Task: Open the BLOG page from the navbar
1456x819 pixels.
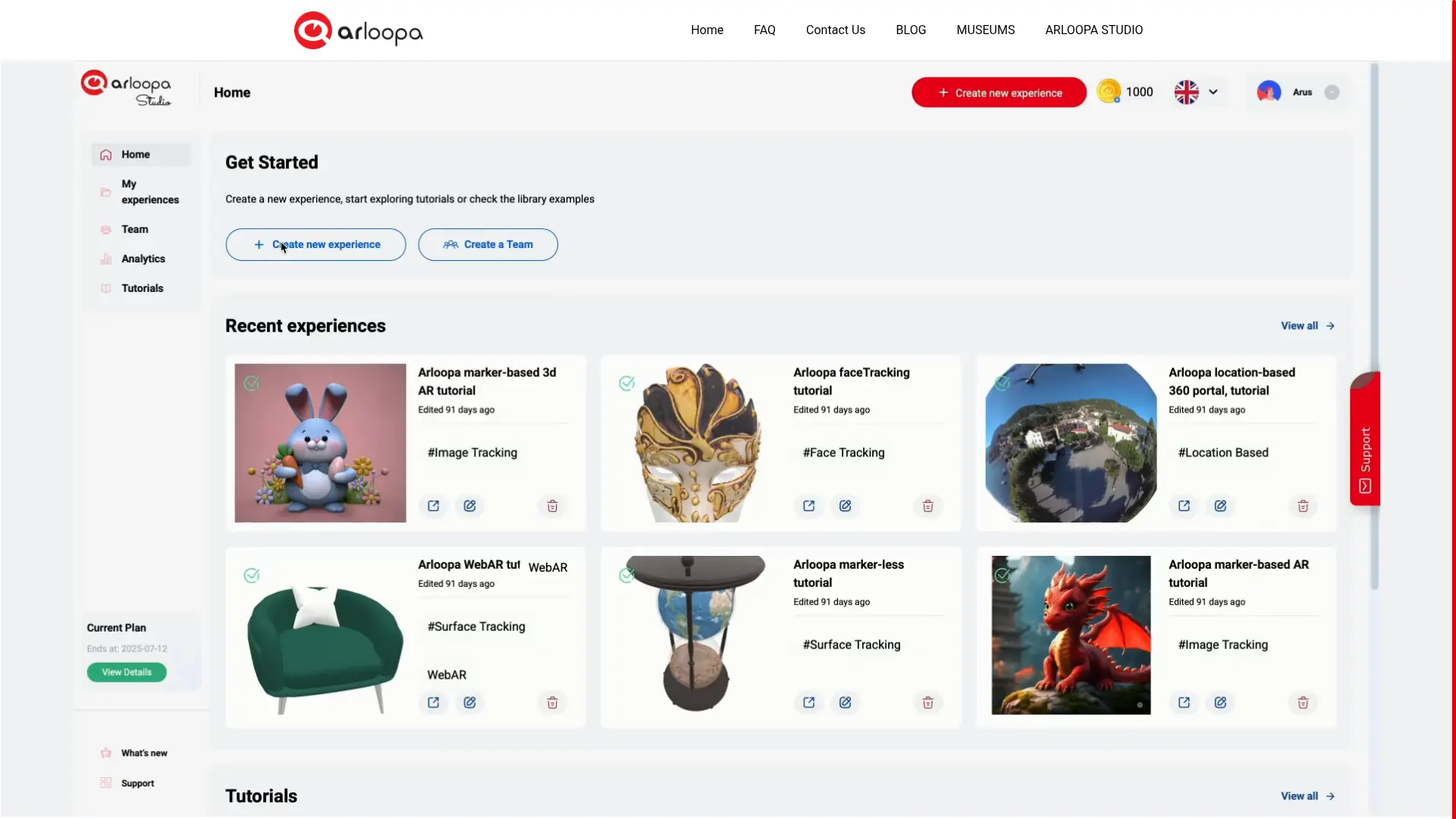Action: pos(911,30)
